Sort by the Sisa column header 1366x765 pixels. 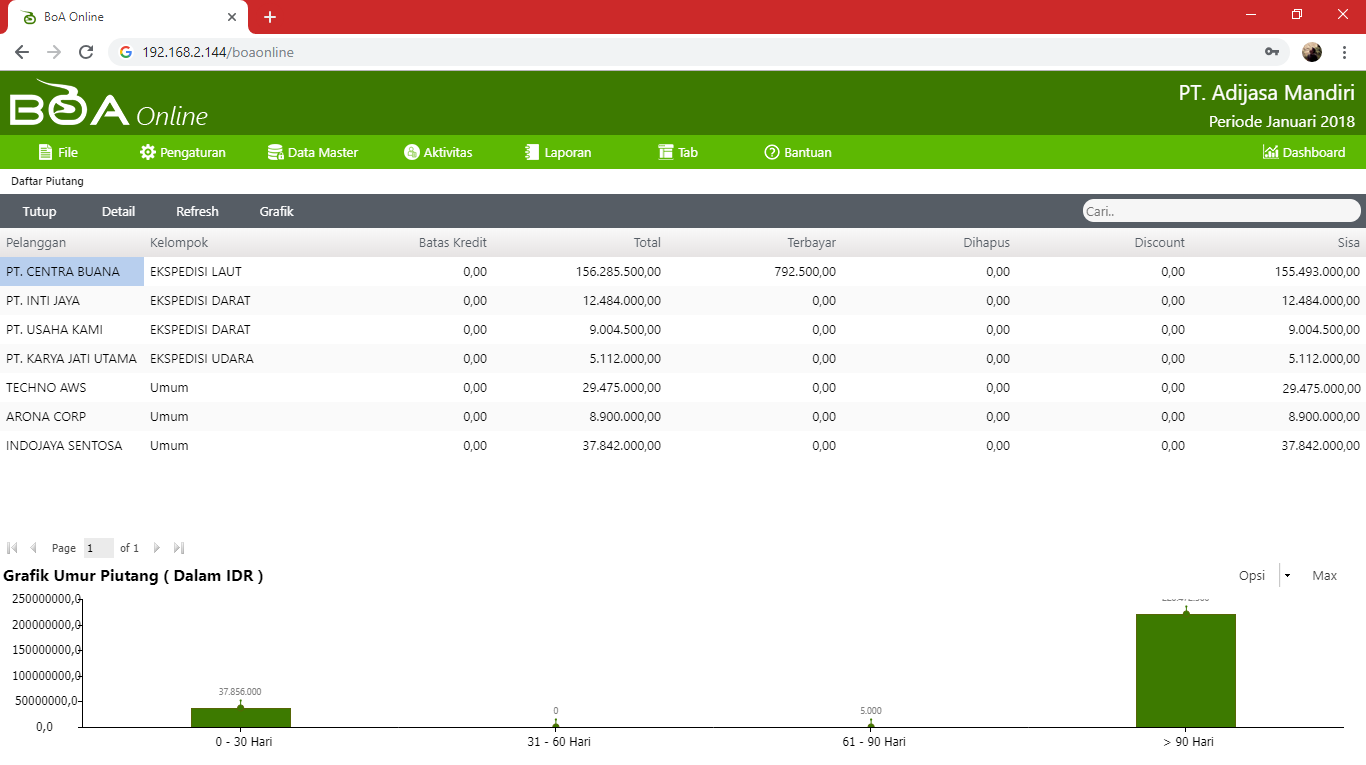1348,243
